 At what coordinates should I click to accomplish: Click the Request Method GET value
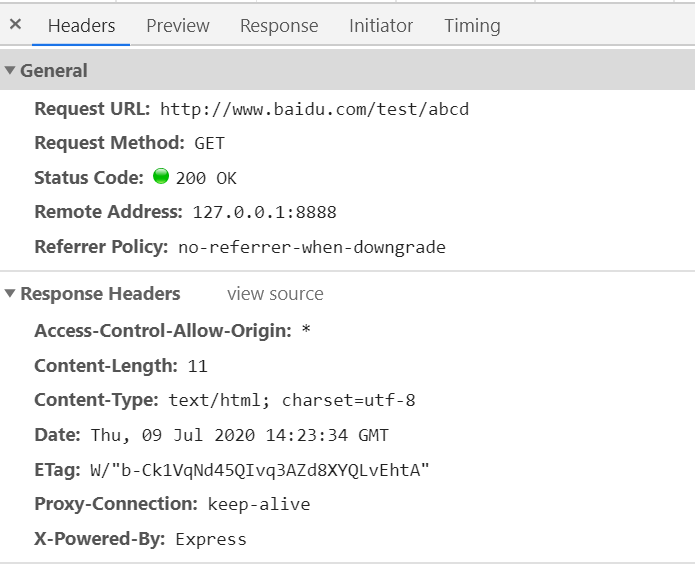point(210,143)
